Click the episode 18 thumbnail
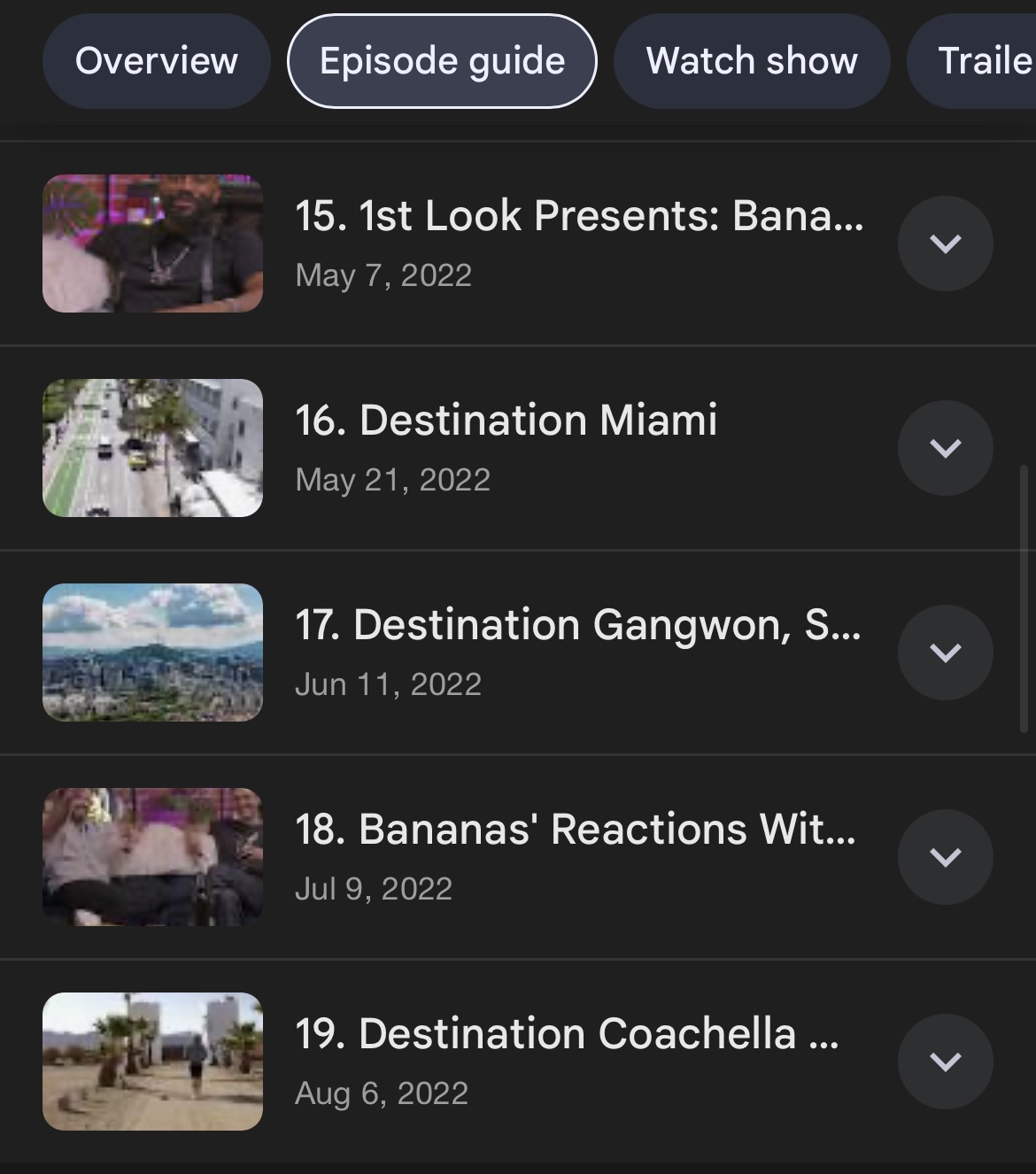 coord(152,857)
